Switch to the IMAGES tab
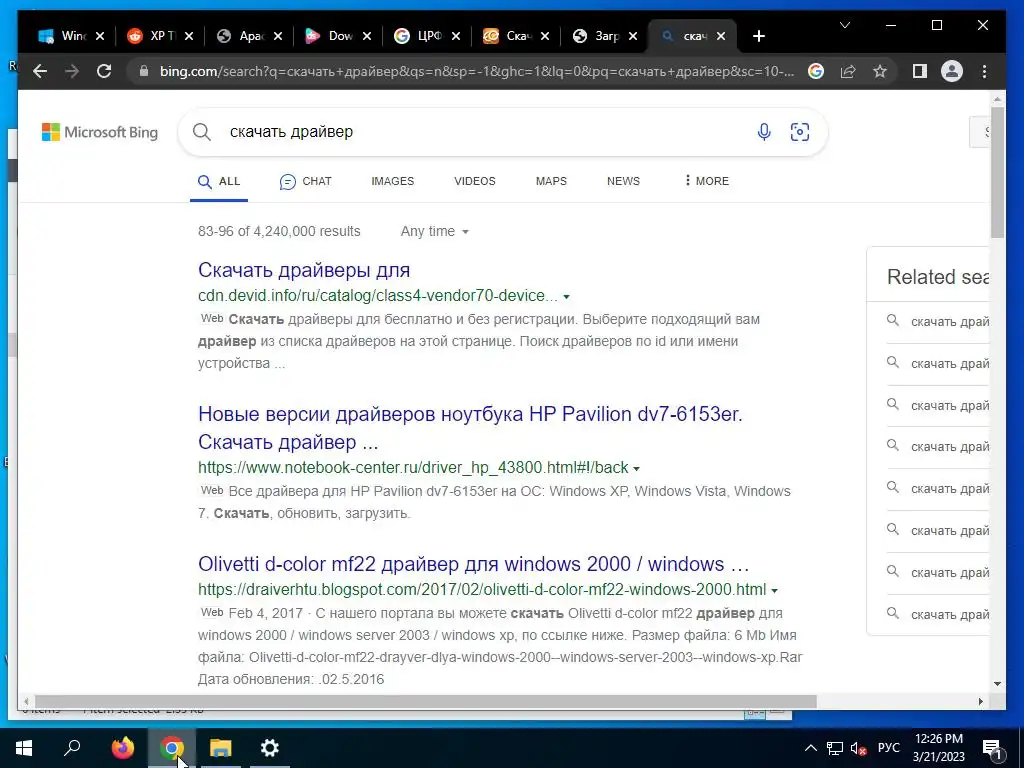 (x=392, y=181)
